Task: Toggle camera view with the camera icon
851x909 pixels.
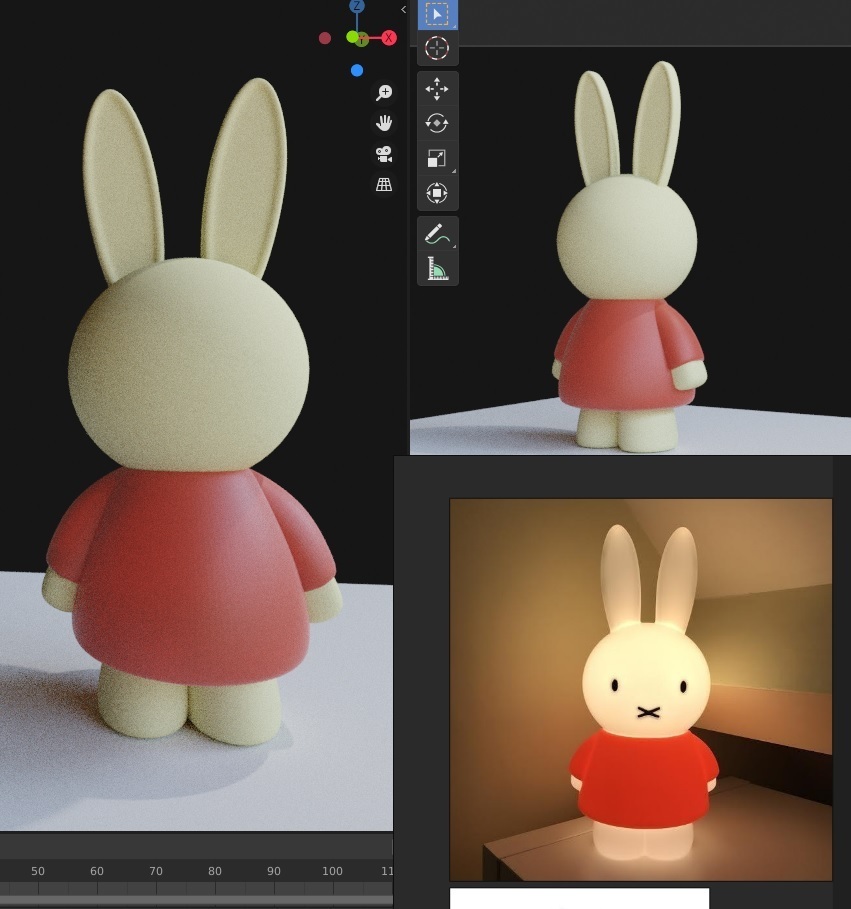Action: 383,153
